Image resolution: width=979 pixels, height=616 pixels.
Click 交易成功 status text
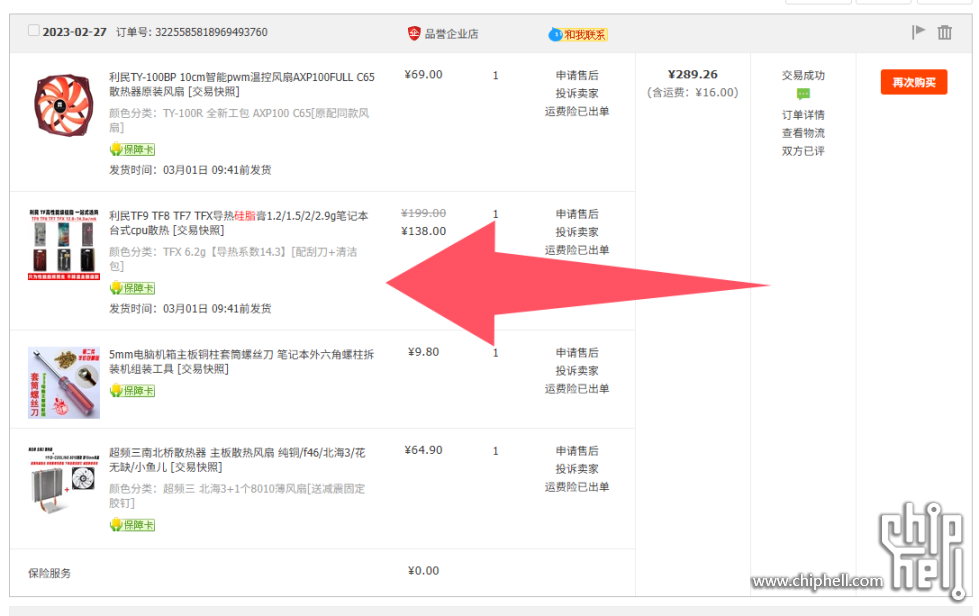point(803,76)
